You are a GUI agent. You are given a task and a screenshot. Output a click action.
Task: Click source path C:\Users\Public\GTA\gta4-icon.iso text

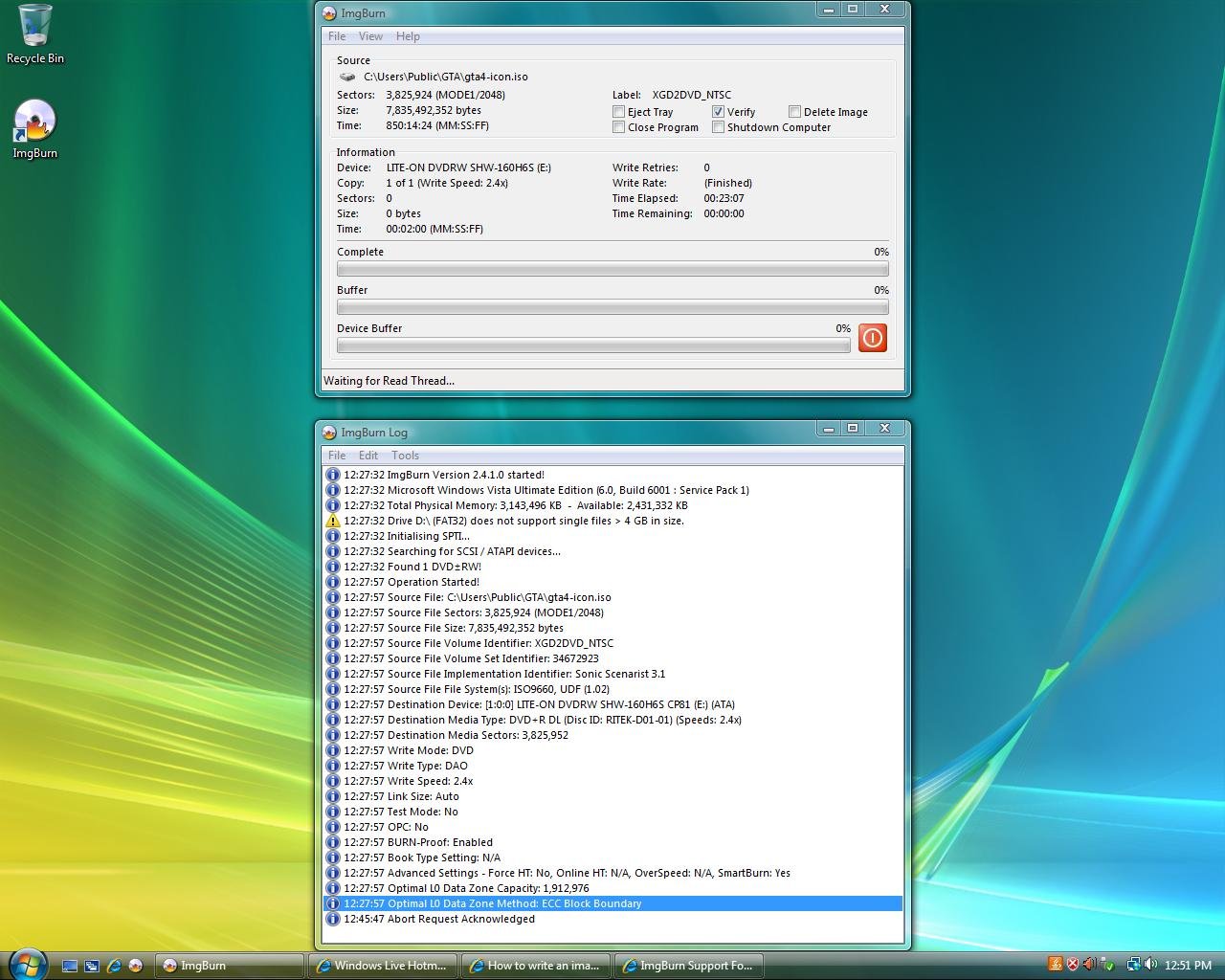[x=445, y=77]
